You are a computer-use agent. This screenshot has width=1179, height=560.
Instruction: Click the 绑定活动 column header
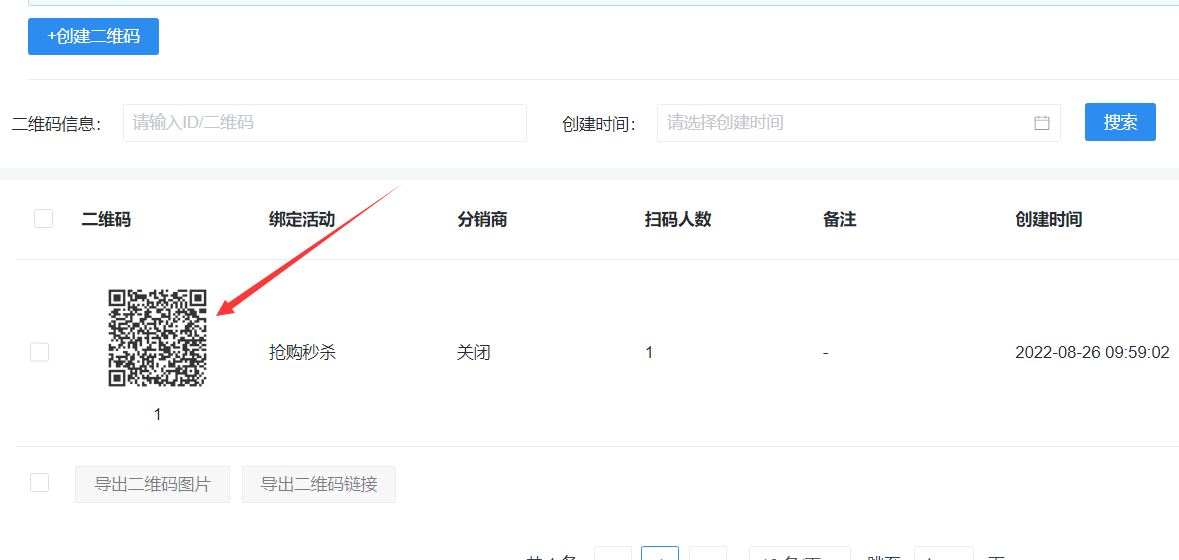(x=302, y=219)
